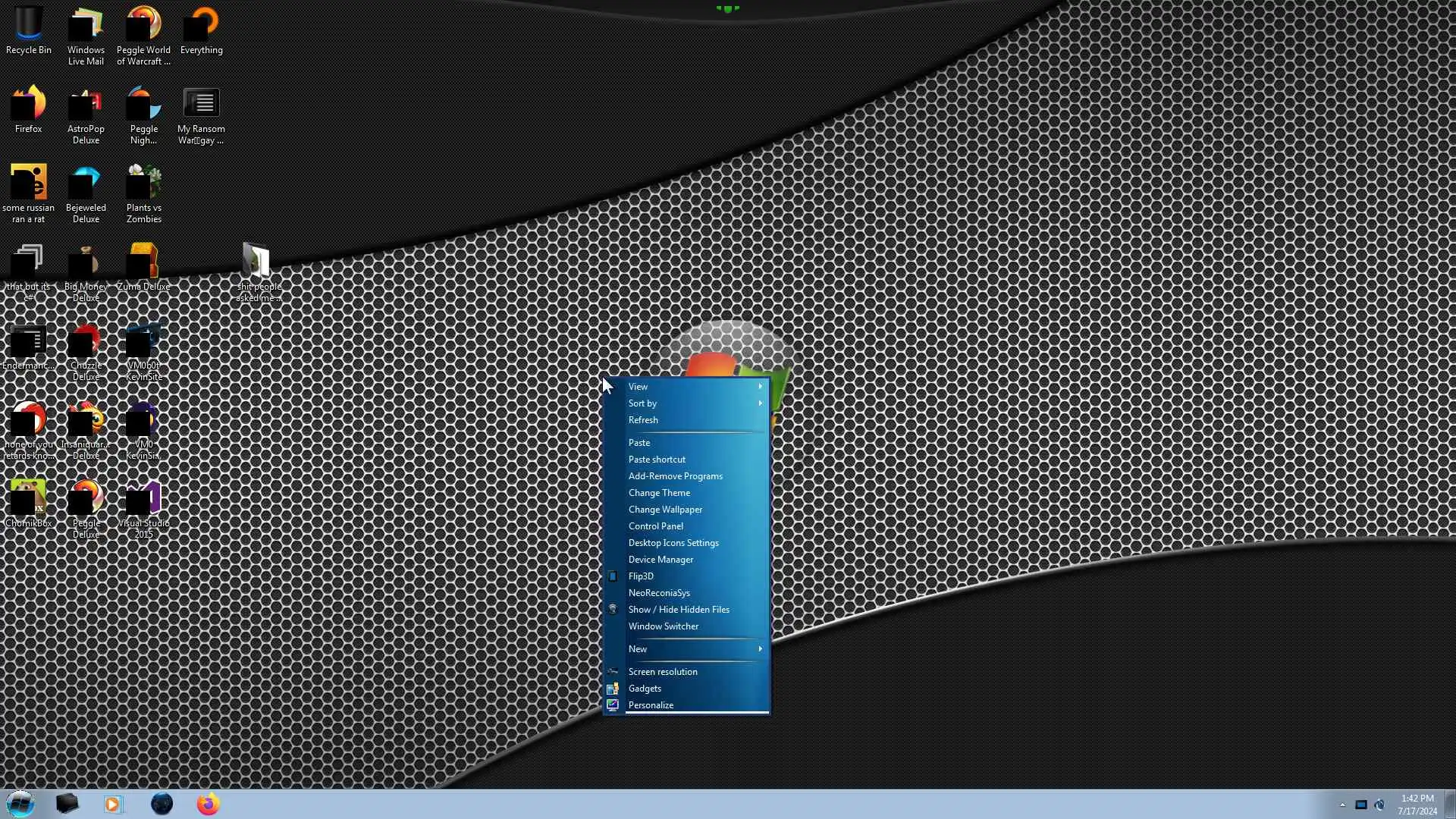Screen dimensions: 1456x819
Task: Click Refresh in the context menu
Action: click(643, 420)
